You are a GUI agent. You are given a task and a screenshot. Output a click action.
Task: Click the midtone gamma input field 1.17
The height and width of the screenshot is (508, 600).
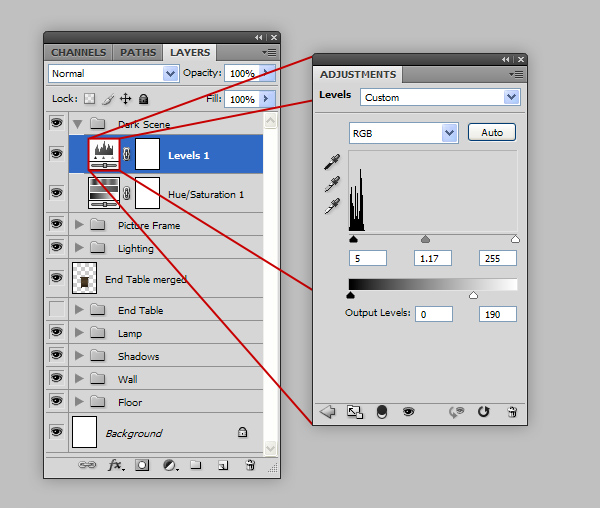pyautogui.click(x=432, y=258)
